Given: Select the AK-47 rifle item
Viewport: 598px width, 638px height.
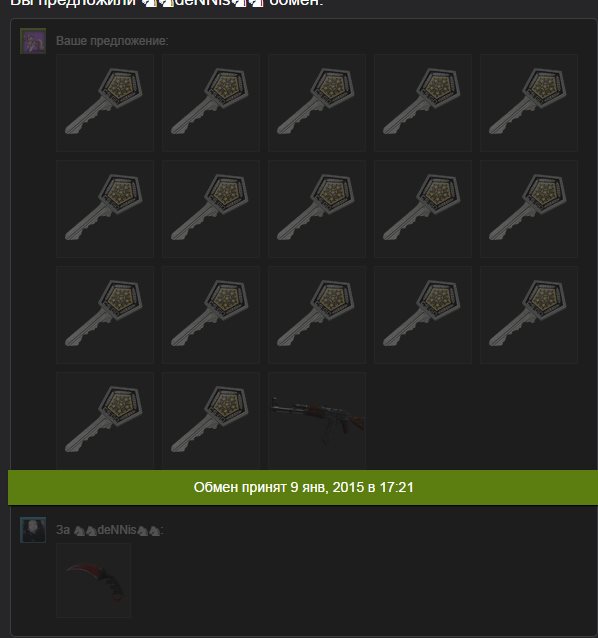Looking at the screenshot, I should pyautogui.click(x=317, y=421).
